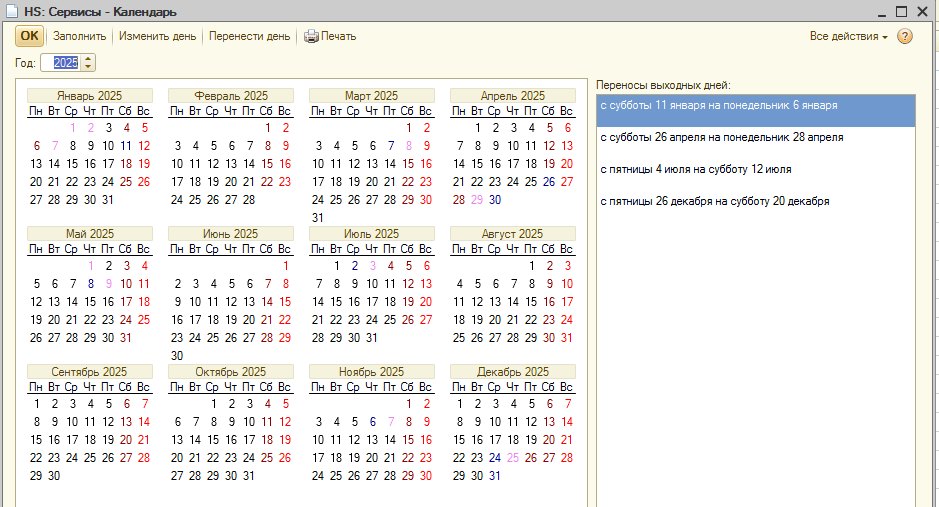Select day 20 in Декабрь 2025
The width and height of the screenshot is (939, 507).
point(549,440)
